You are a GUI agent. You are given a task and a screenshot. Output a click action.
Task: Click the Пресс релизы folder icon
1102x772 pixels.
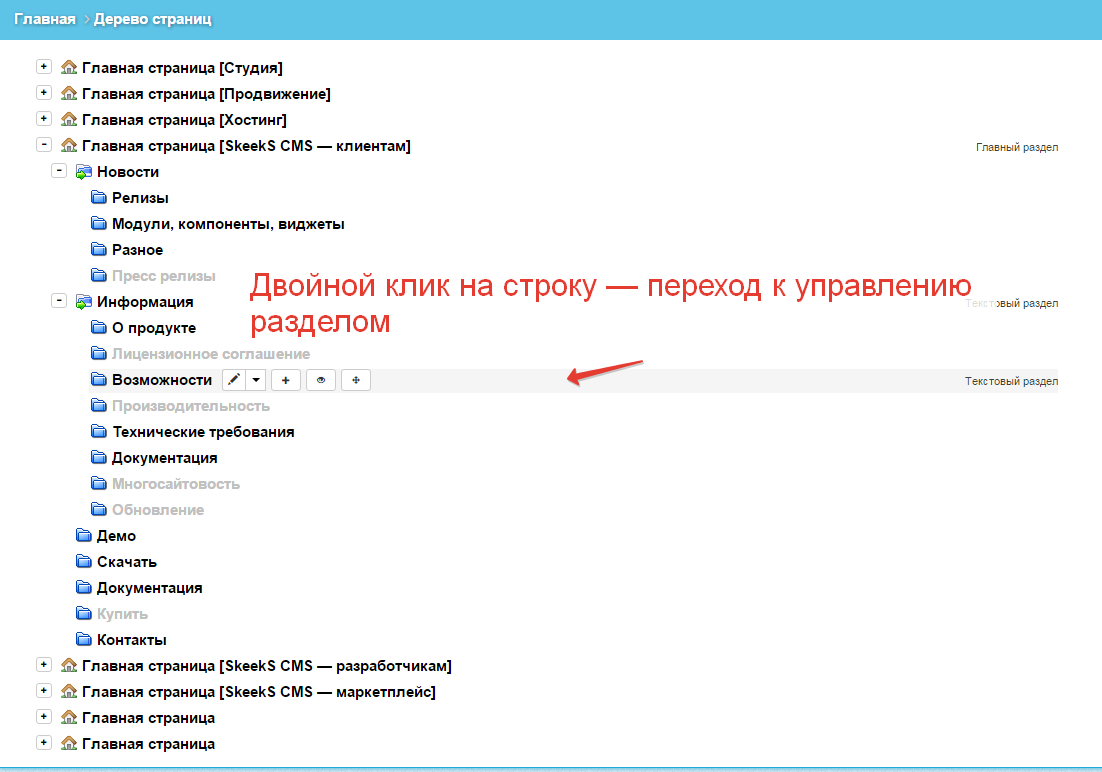99,276
